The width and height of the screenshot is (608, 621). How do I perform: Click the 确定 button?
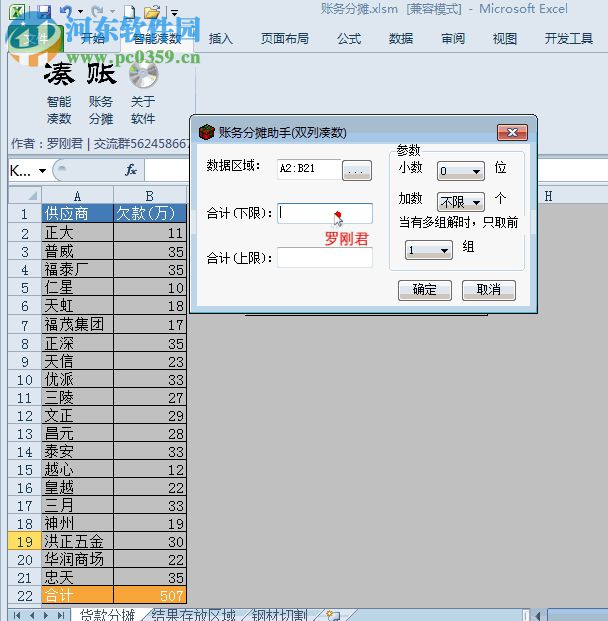(425, 290)
